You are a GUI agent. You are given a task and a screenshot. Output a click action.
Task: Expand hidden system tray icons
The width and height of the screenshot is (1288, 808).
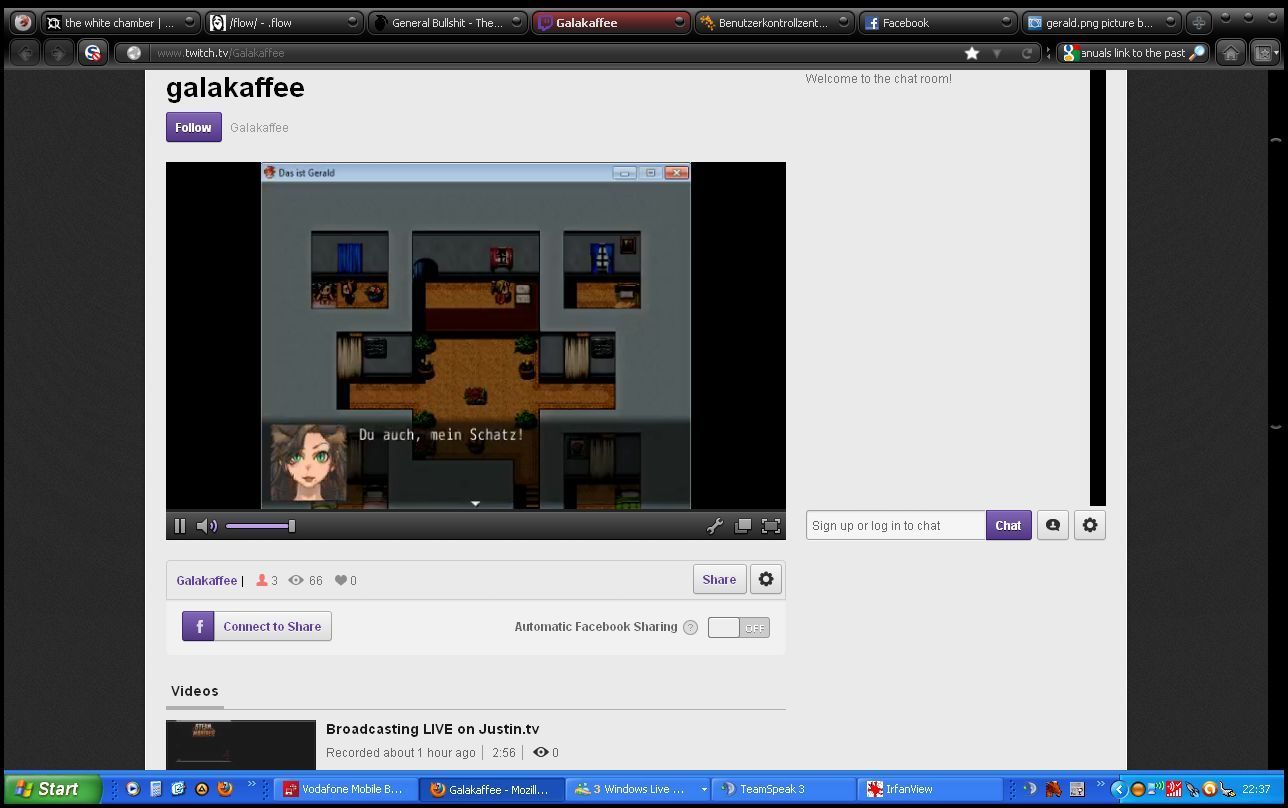(x=1118, y=789)
